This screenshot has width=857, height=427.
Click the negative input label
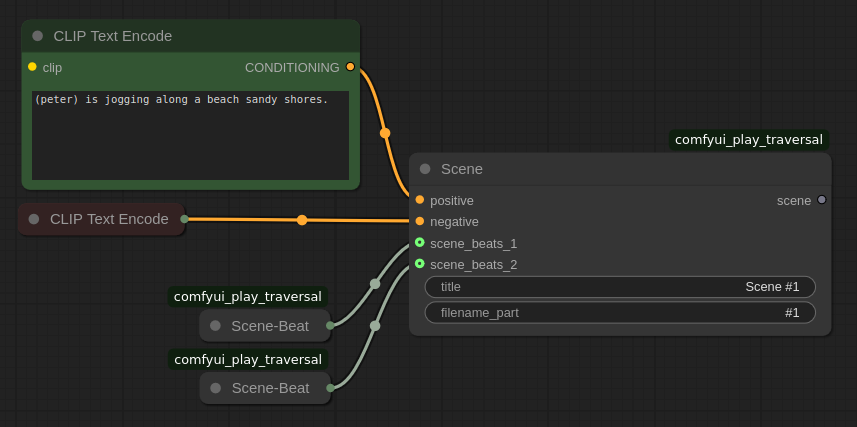pos(454,222)
